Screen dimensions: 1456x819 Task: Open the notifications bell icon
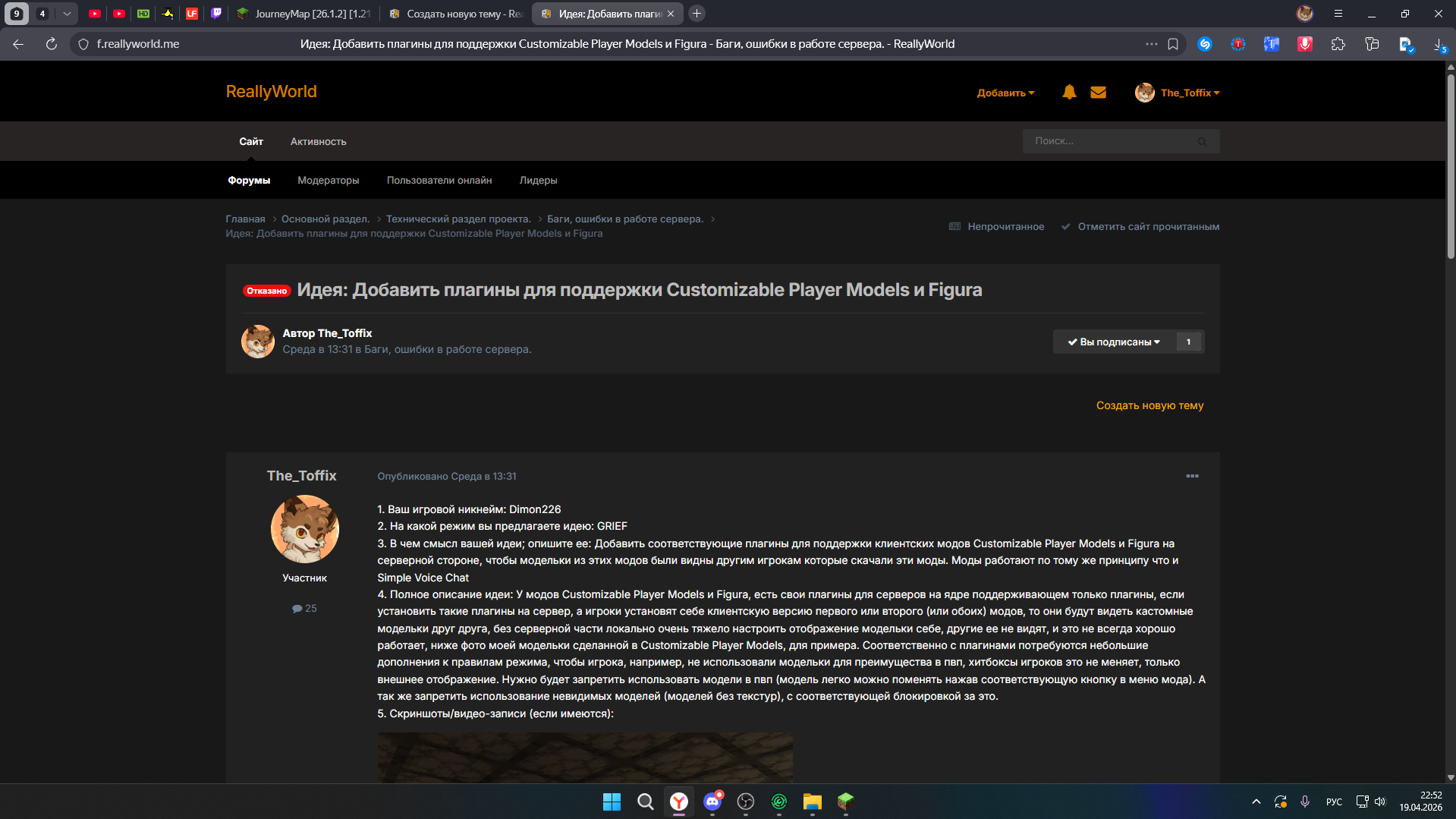[1069, 93]
